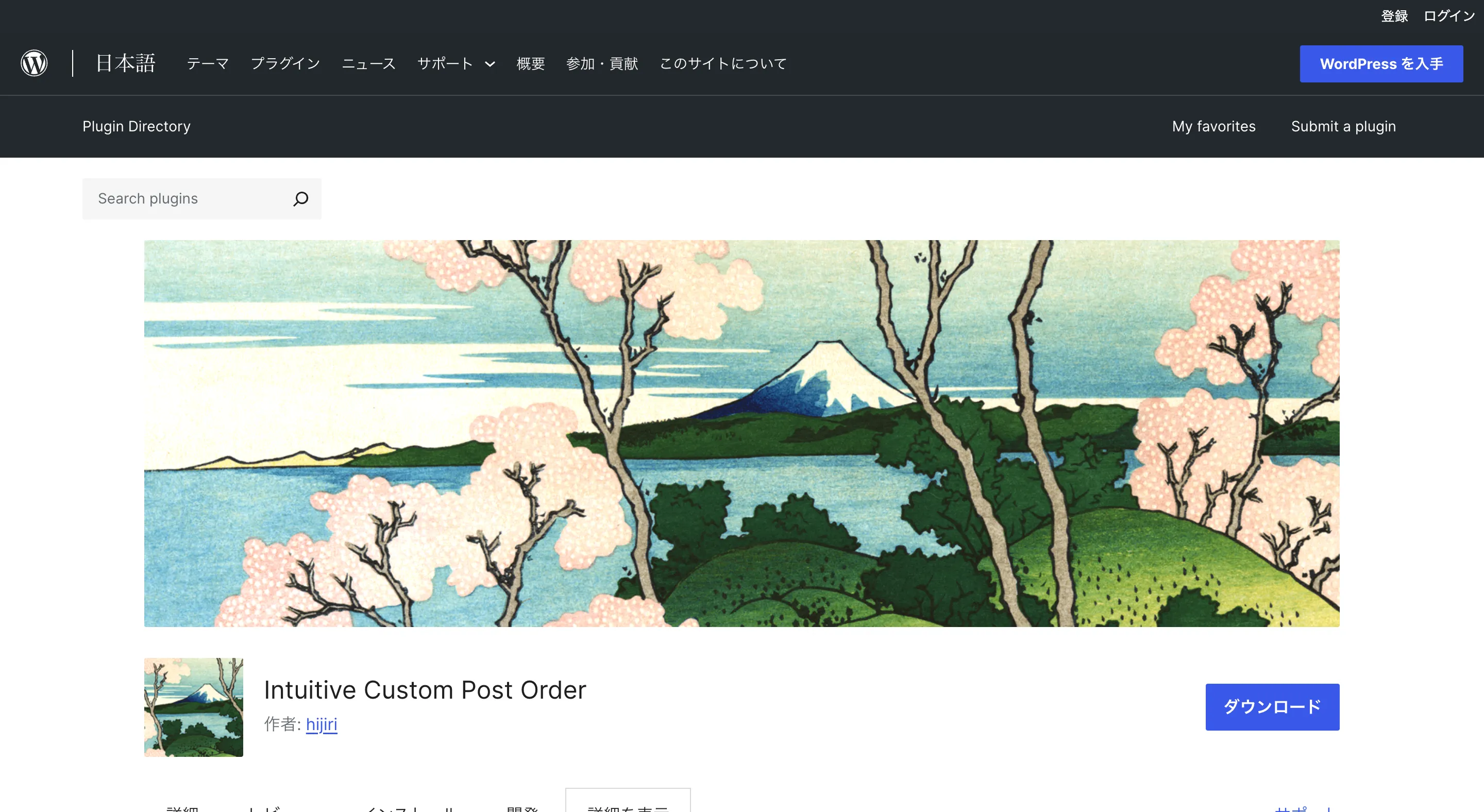Open author hijiri's profile link
Image resolution: width=1484 pixels, height=812 pixels.
(322, 724)
